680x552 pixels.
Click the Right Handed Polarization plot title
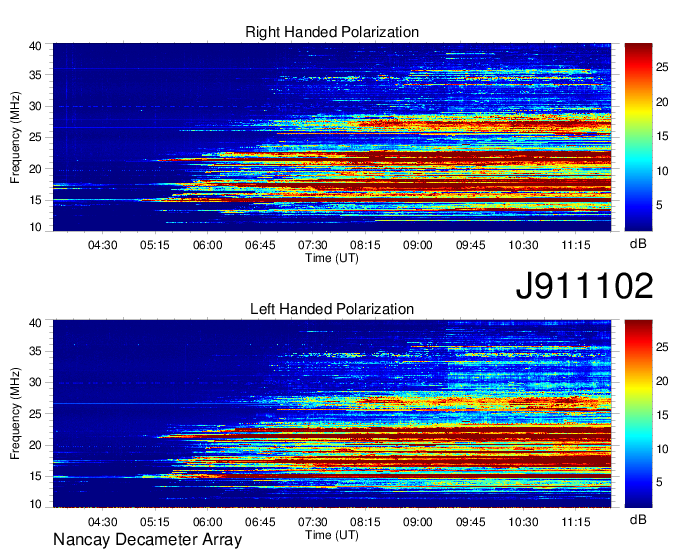(x=332, y=32)
